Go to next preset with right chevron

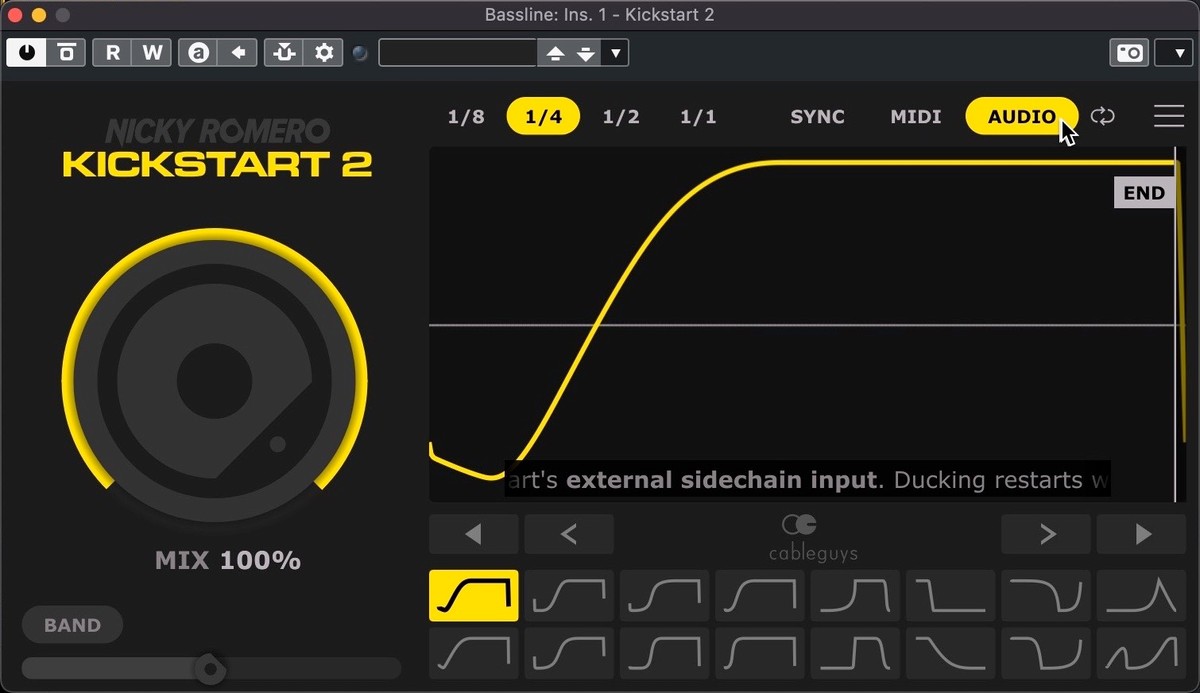point(1046,535)
